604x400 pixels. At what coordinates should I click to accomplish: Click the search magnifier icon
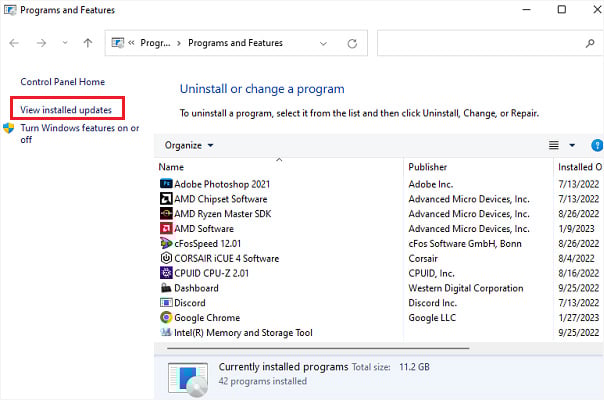590,44
